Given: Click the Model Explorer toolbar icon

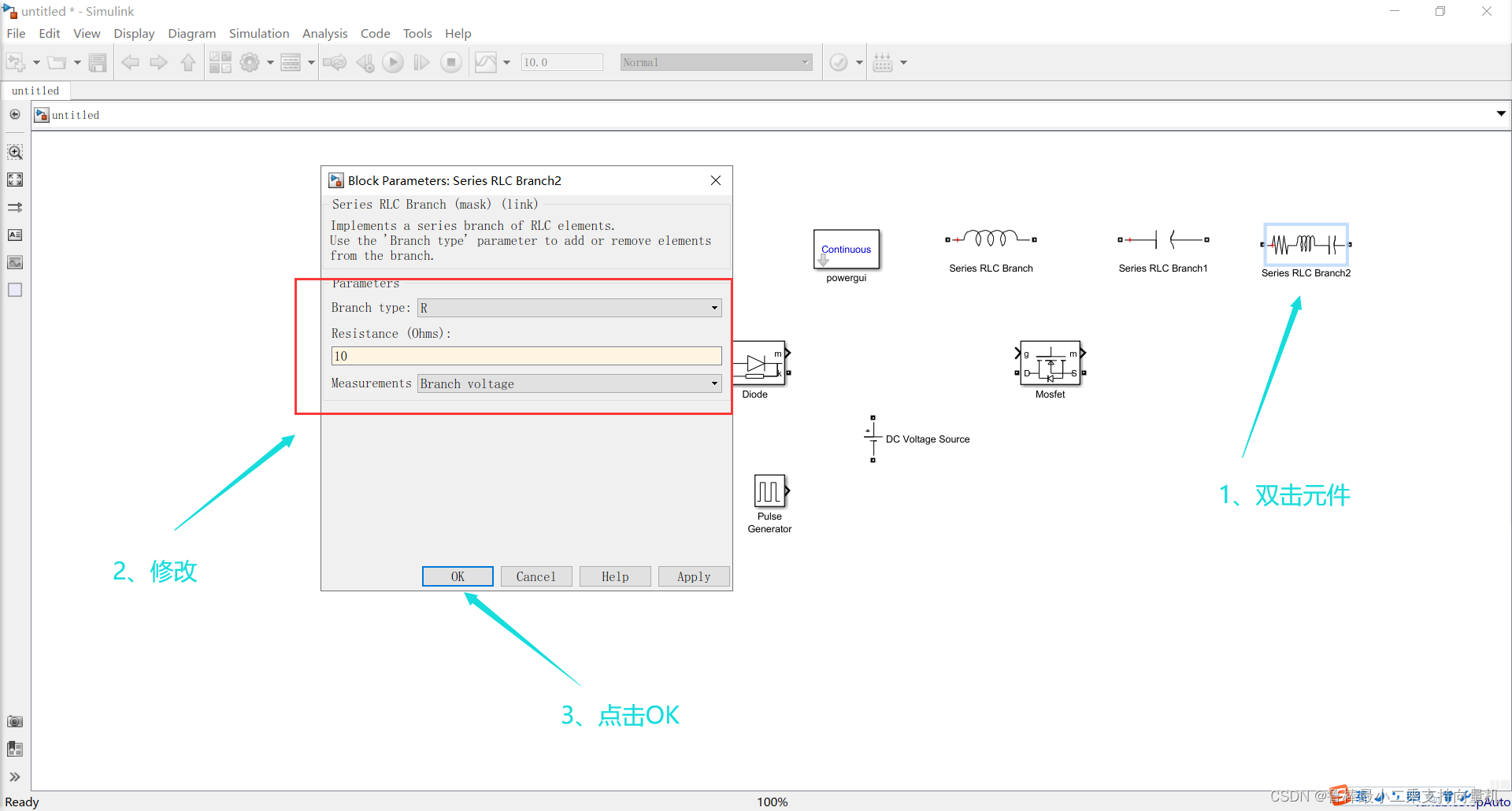Looking at the screenshot, I should (291, 62).
